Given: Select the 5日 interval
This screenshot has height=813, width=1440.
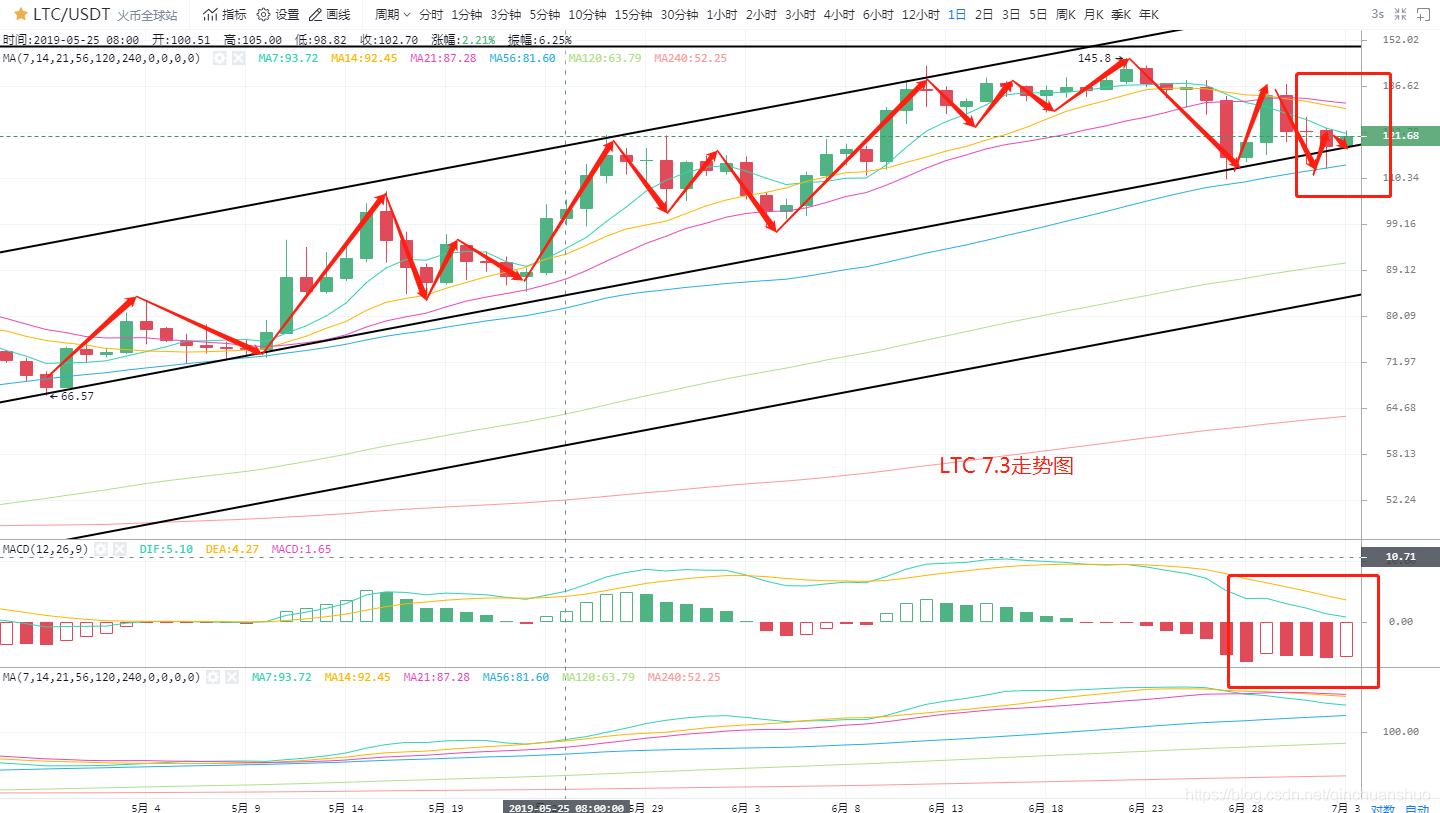Looking at the screenshot, I should 1038,15.
